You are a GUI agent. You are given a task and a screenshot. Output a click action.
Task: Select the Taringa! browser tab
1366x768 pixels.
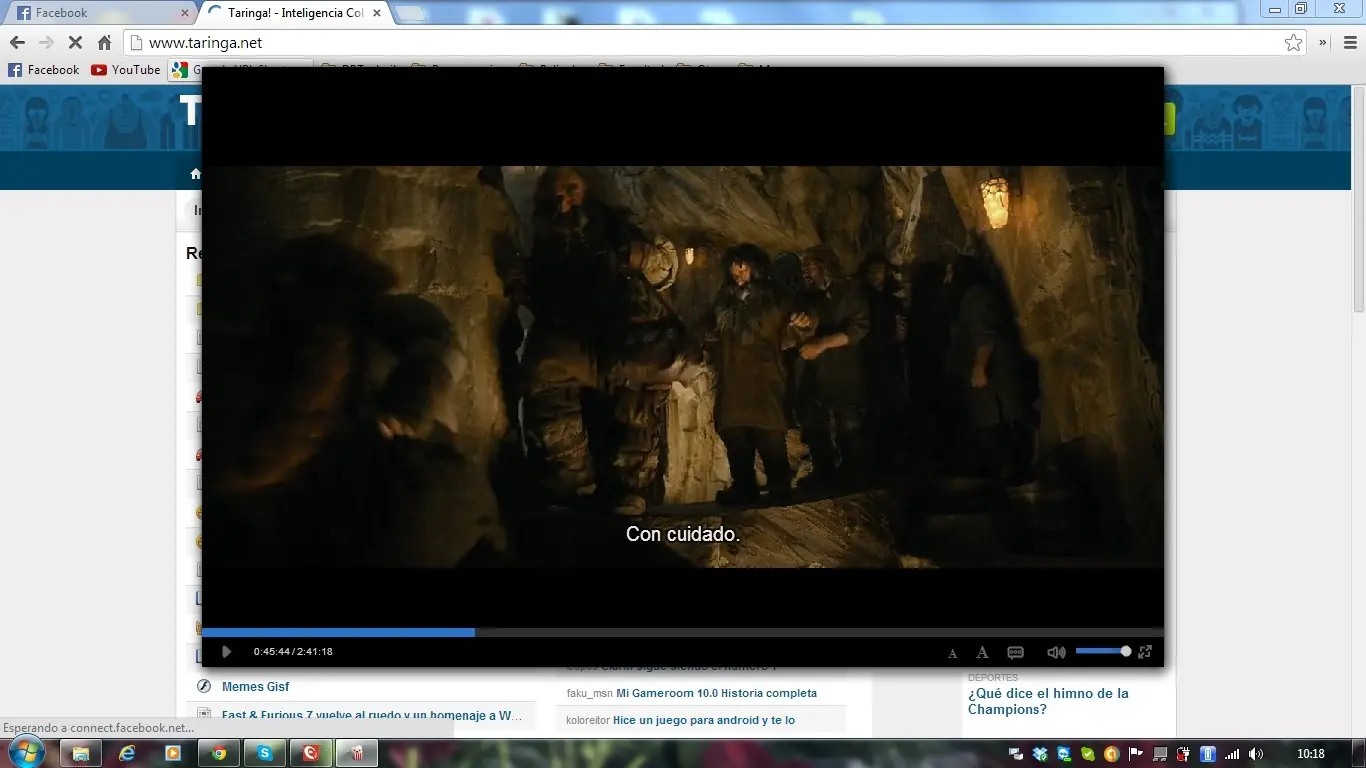[x=294, y=13]
